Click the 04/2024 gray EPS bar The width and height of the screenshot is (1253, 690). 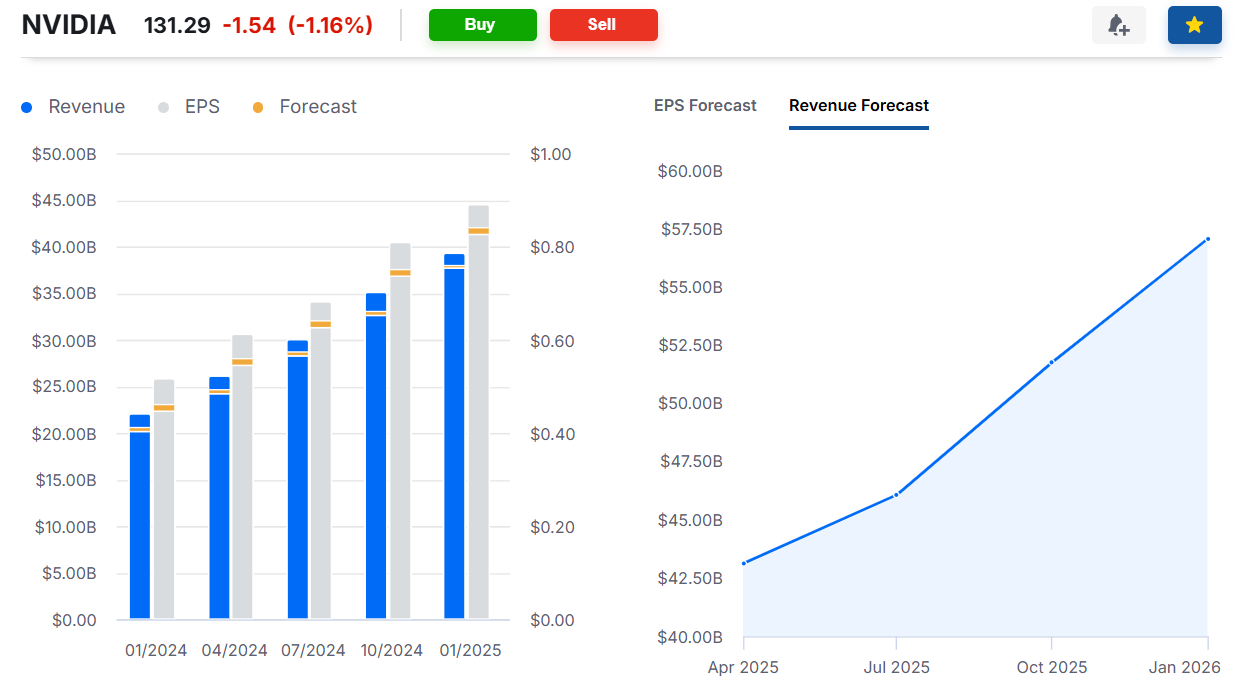click(x=242, y=477)
